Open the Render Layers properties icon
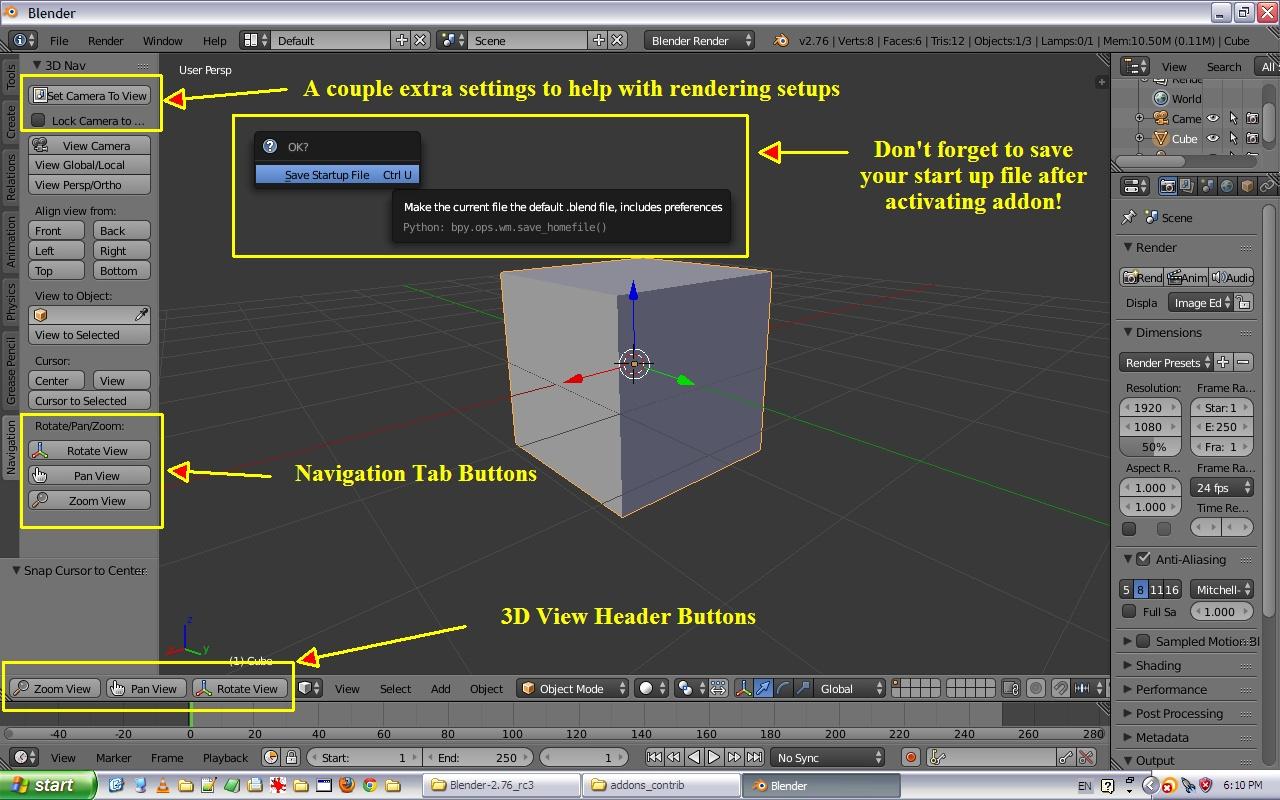 coord(1186,186)
